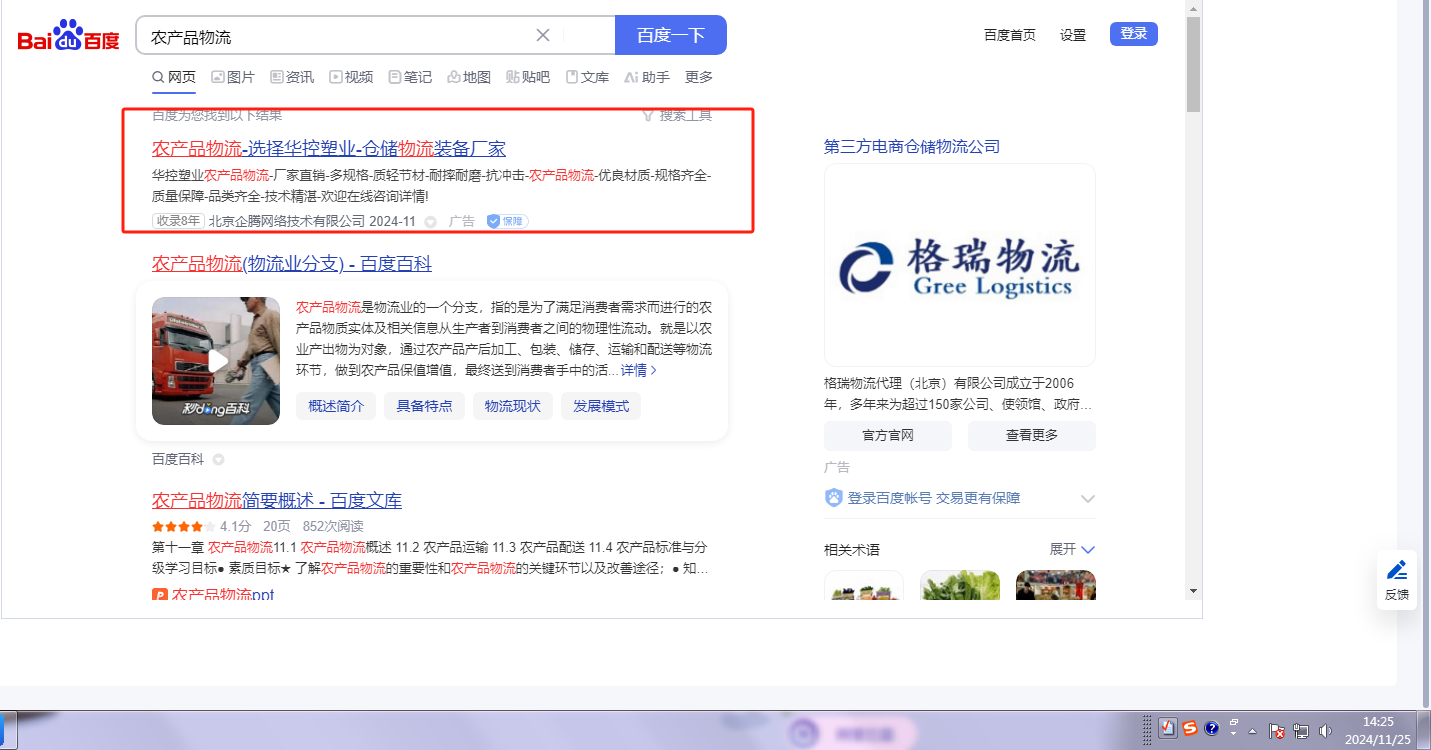Select the 具备特点 chip
Viewport: 1431px width, 750px height.
[425, 406]
